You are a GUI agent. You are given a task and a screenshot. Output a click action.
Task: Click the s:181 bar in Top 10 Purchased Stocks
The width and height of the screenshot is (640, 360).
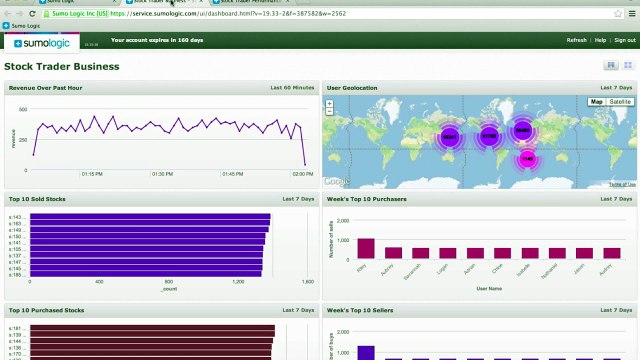153,328
